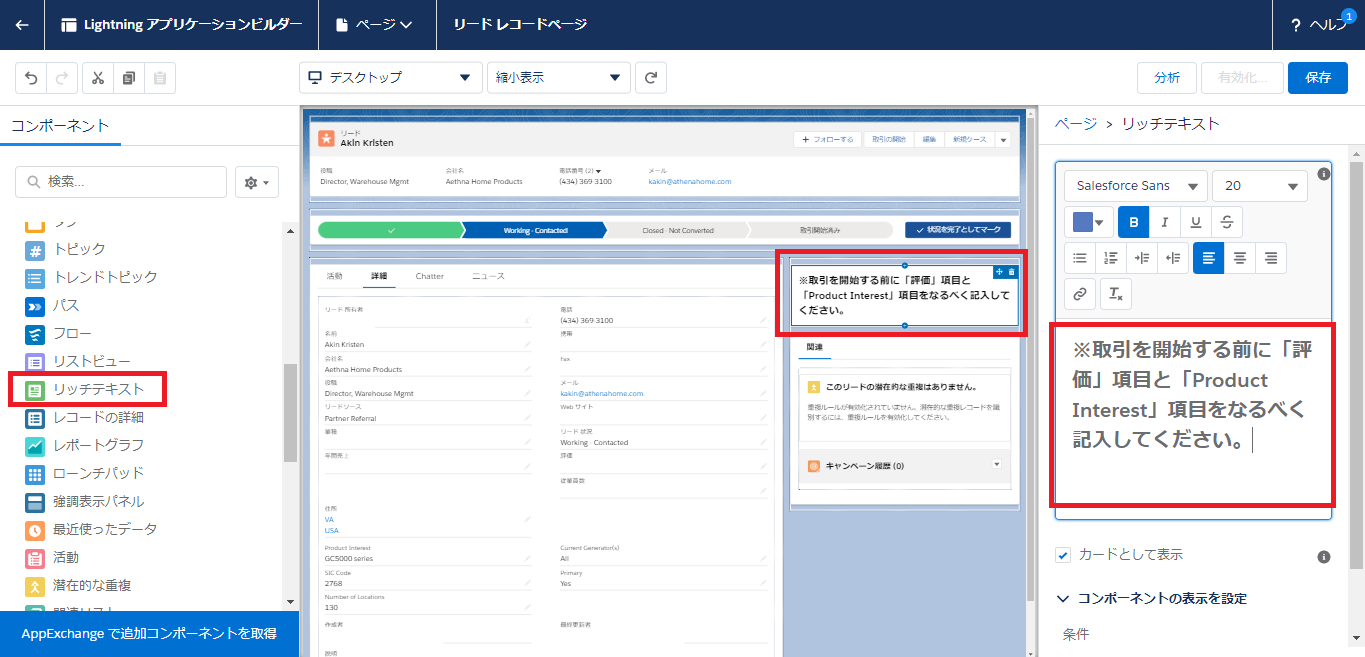The height and width of the screenshot is (657, 1365).
Task: Switch to 活動 tab on canvas
Action: 335,276
